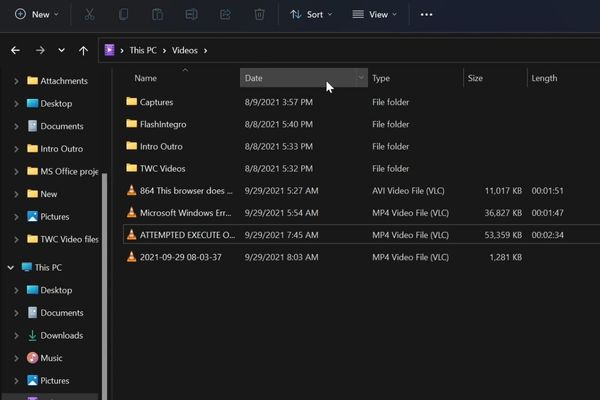The width and height of the screenshot is (600, 400).
Task: Select the Intro Outro folder in file list
Action: point(161,146)
